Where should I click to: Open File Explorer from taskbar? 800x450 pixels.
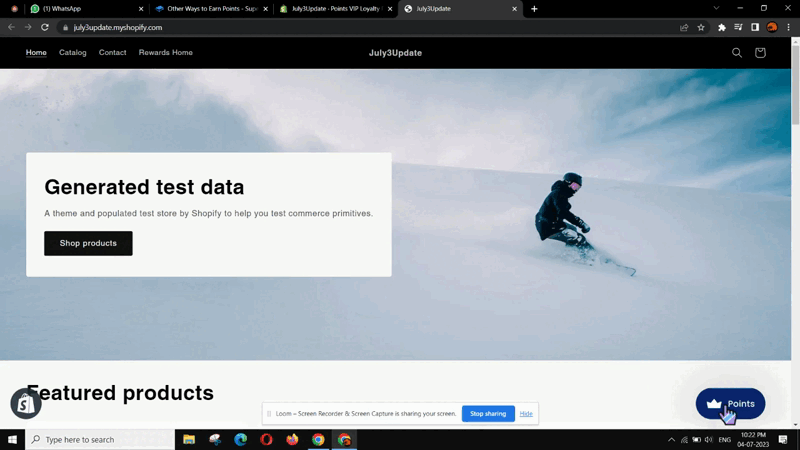click(189, 440)
